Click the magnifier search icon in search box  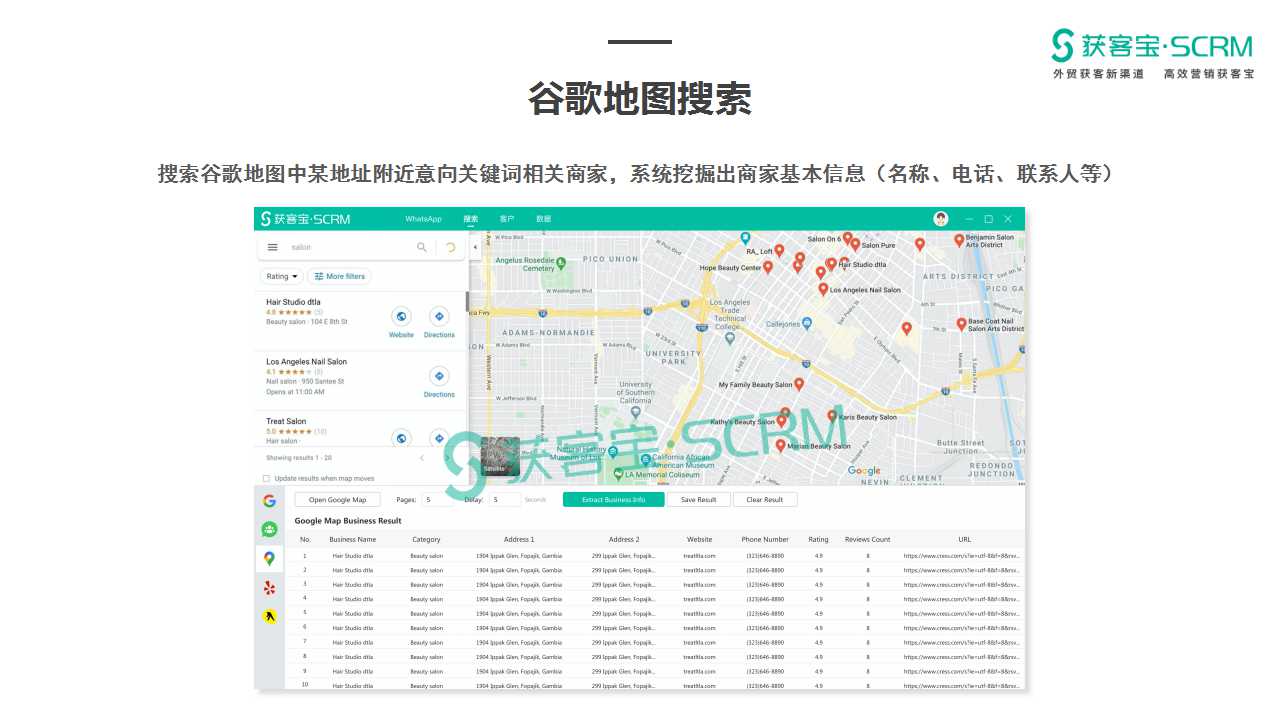coord(422,247)
